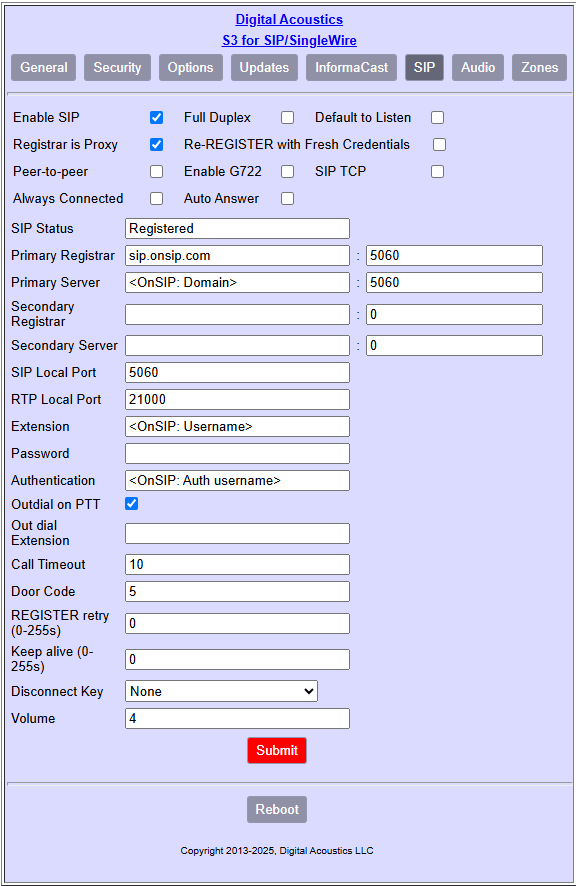Click the RTP Local Port field
The width and height of the screenshot is (576, 886).
pyautogui.click(x=237, y=399)
